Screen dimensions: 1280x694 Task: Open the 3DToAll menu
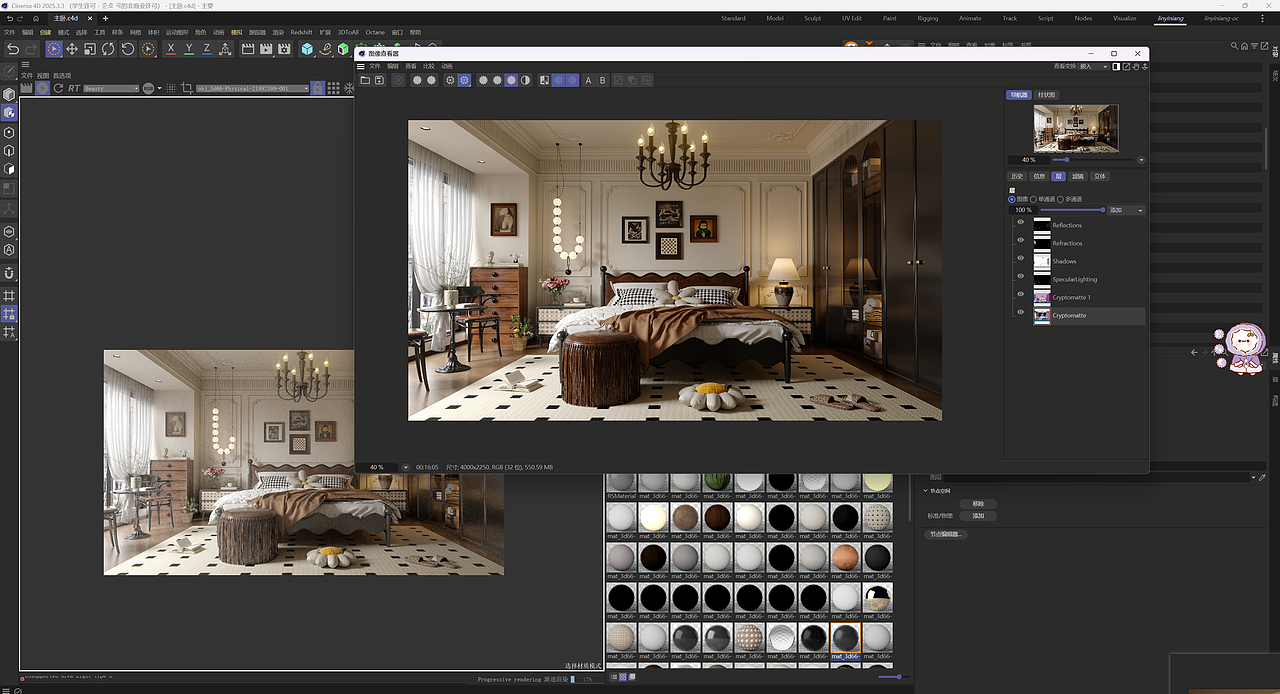pyautogui.click(x=348, y=32)
